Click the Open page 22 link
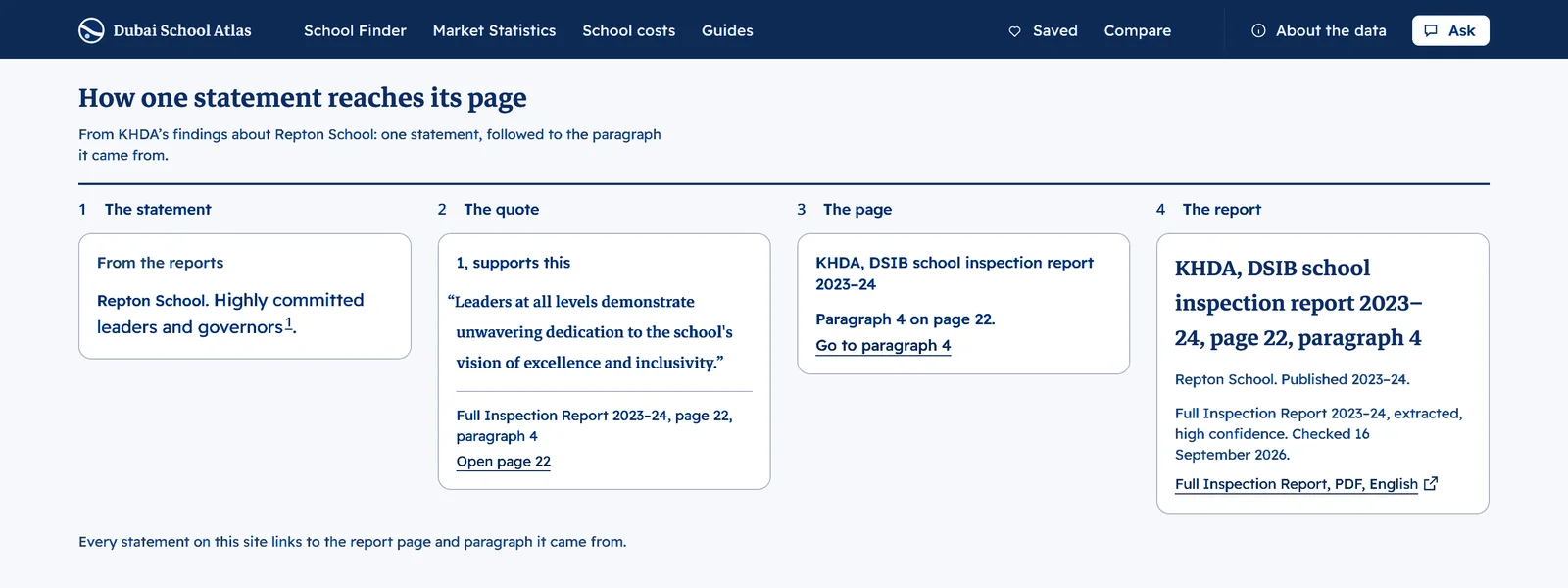The height and width of the screenshot is (588, 1568). (x=504, y=462)
